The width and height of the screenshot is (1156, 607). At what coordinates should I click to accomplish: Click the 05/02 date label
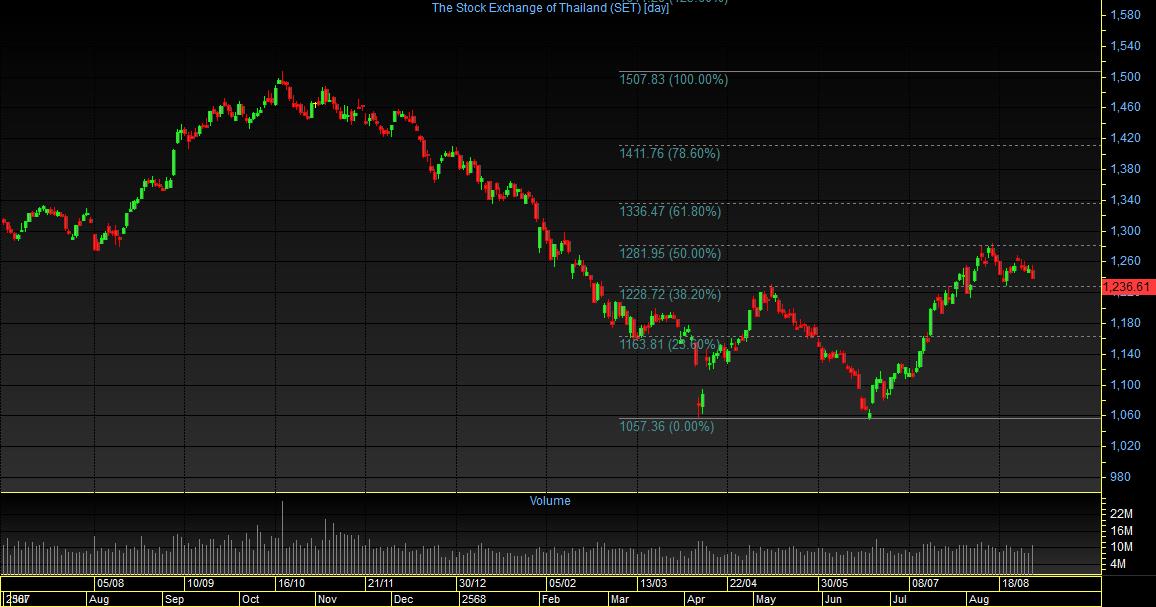(562, 583)
